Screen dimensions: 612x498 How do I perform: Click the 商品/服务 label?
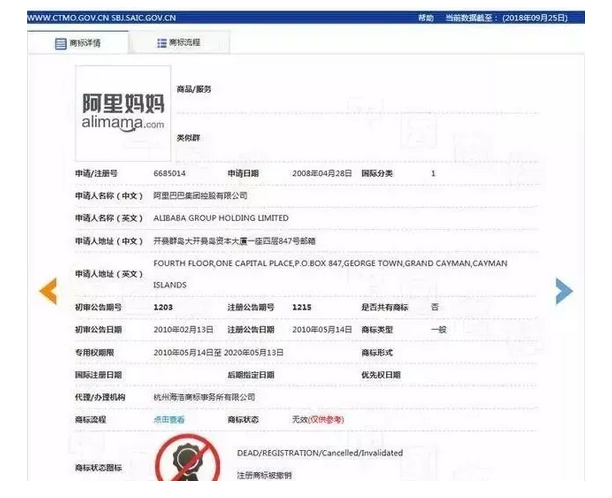pyautogui.click(x=194, y=89)
